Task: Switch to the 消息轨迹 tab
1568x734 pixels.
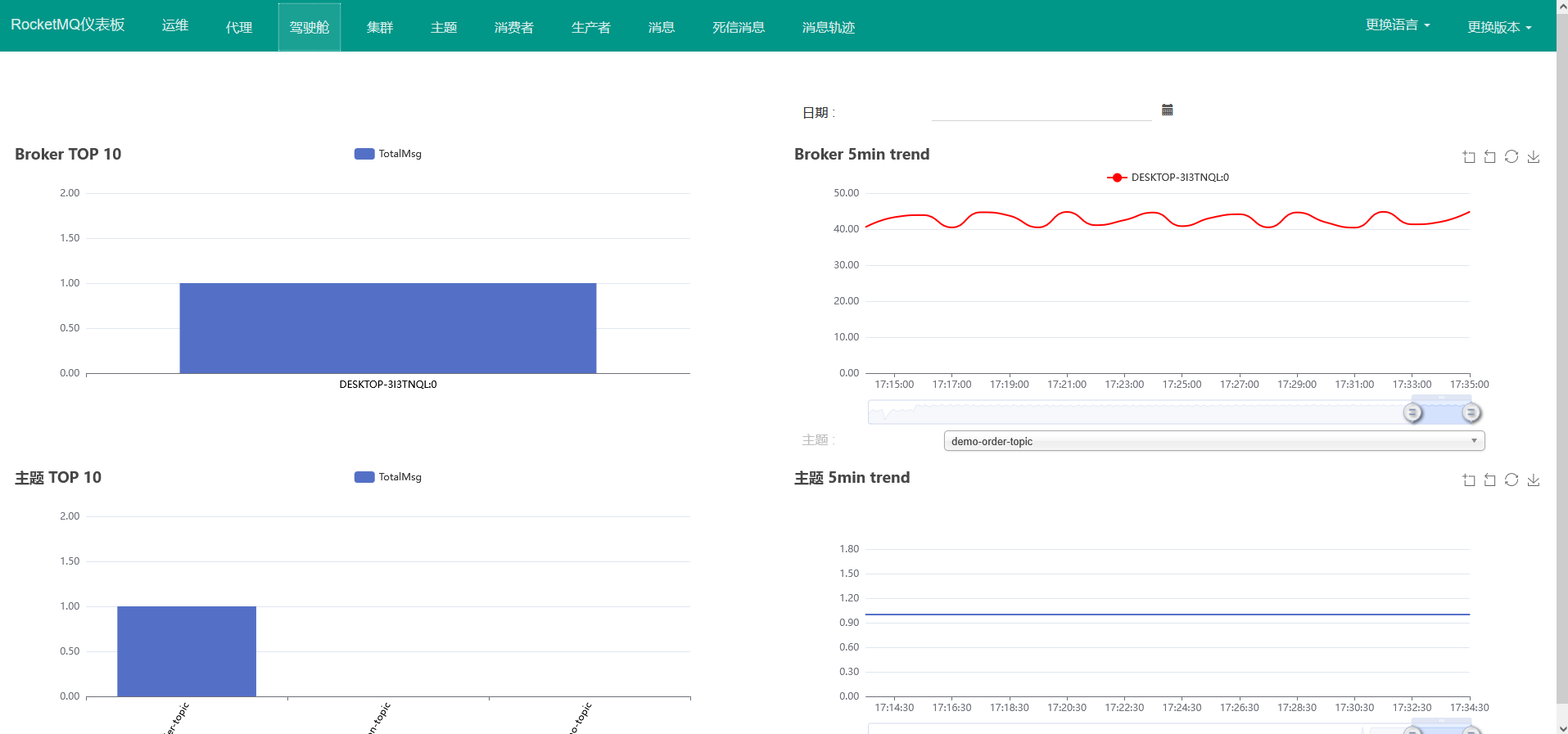Action: coord(828,27)
